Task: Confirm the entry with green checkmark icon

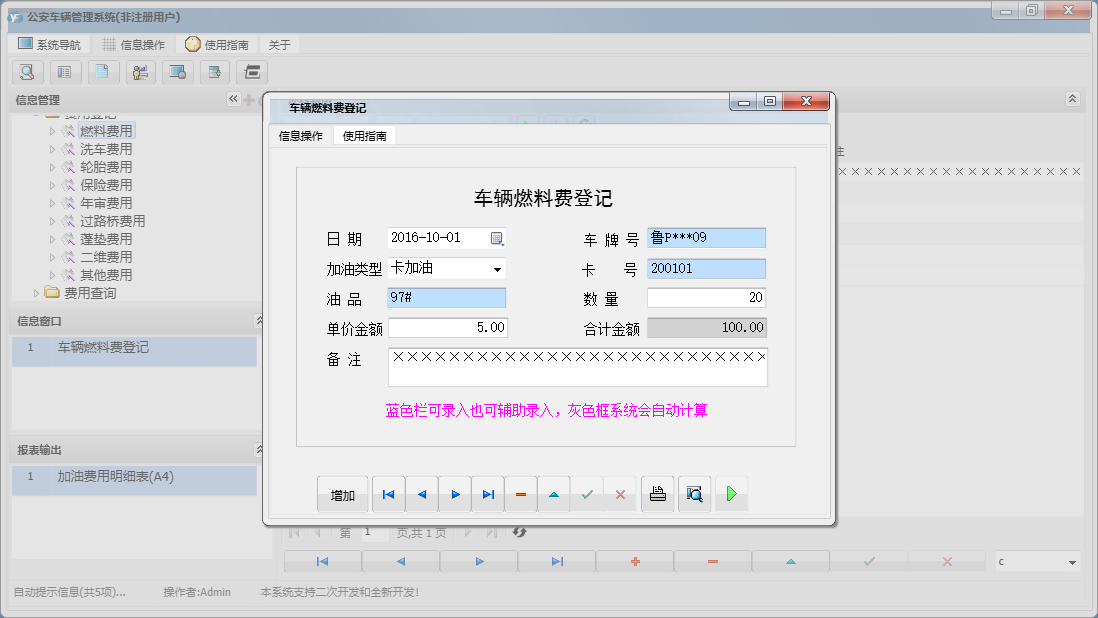Action: pos(587,493)
